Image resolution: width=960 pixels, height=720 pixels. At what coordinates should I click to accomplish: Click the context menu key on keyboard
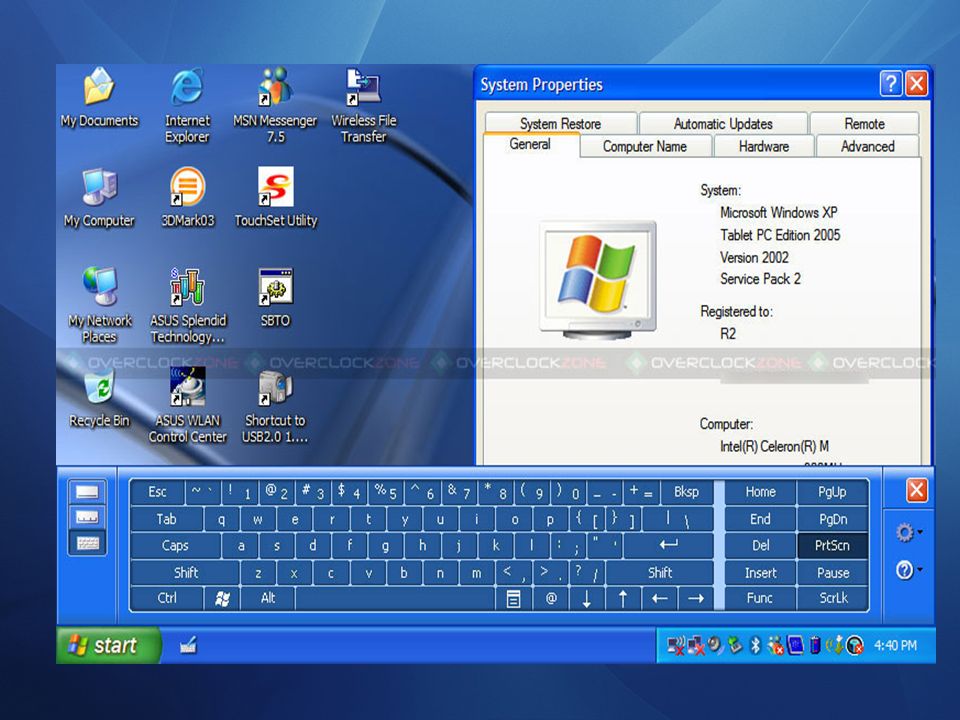tap(514, 598)
